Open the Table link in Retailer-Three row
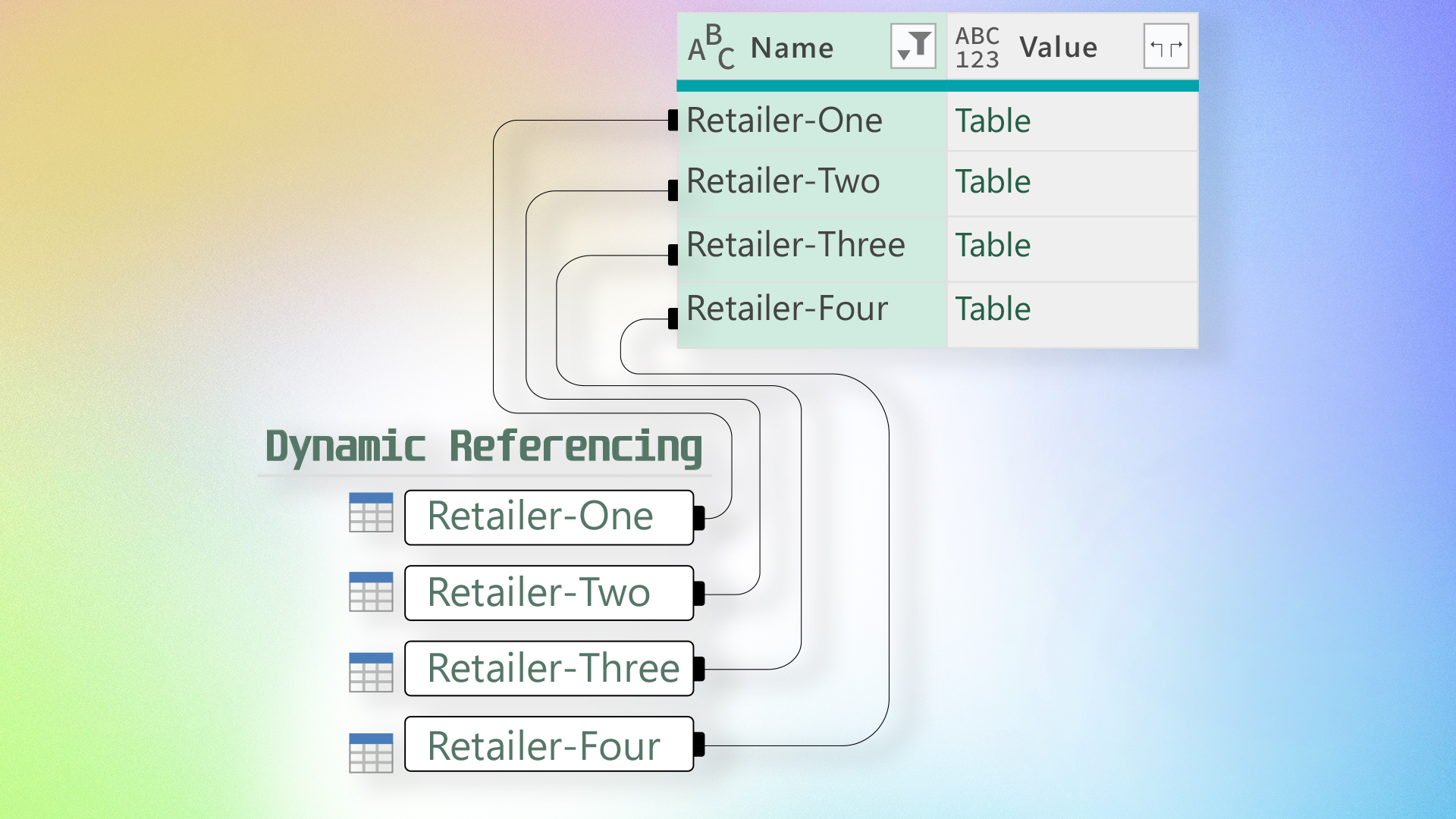This screenshot has width=1456, height=819. tap(993, 246)
